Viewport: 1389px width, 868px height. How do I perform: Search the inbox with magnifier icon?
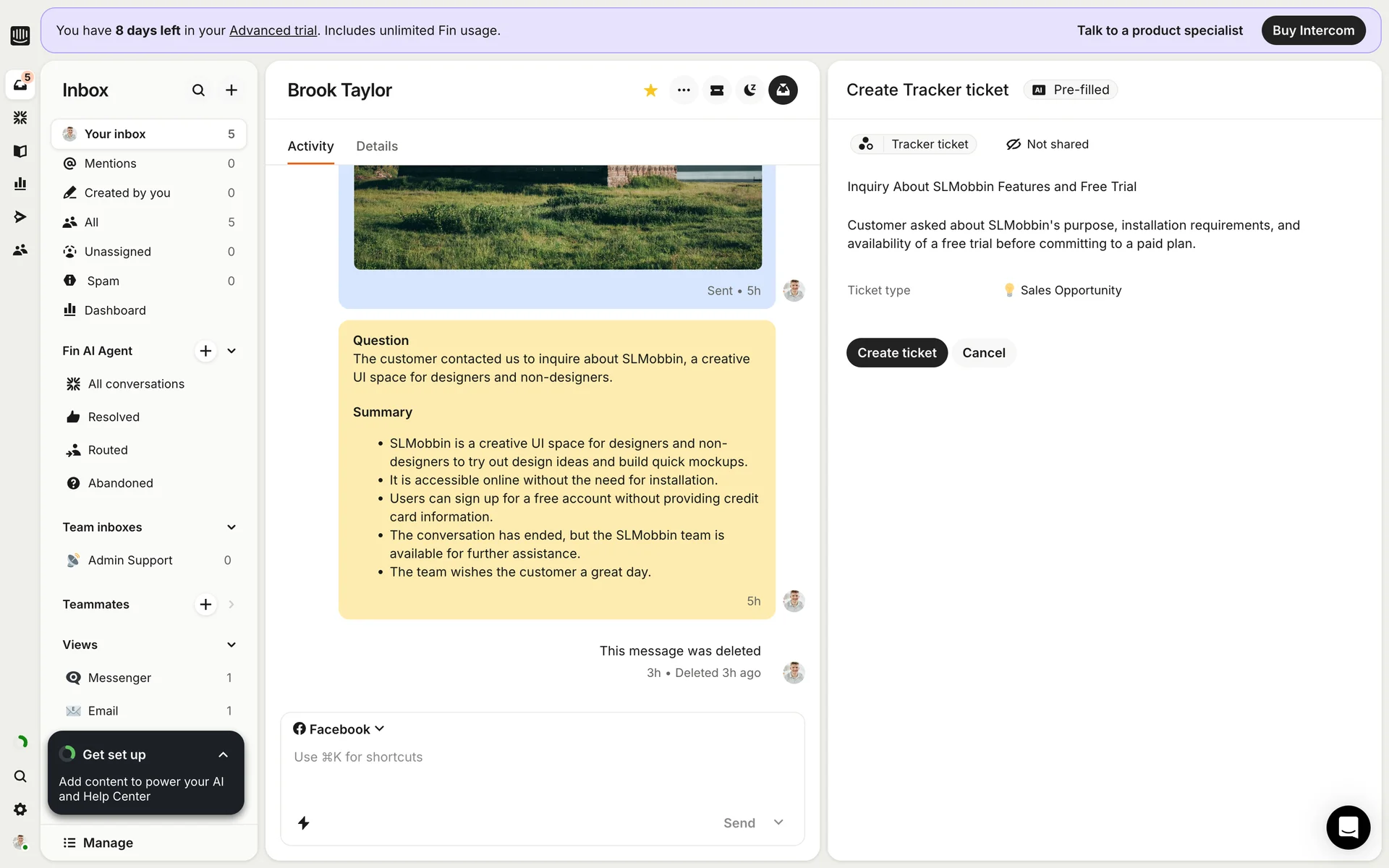tap(198, 90)
